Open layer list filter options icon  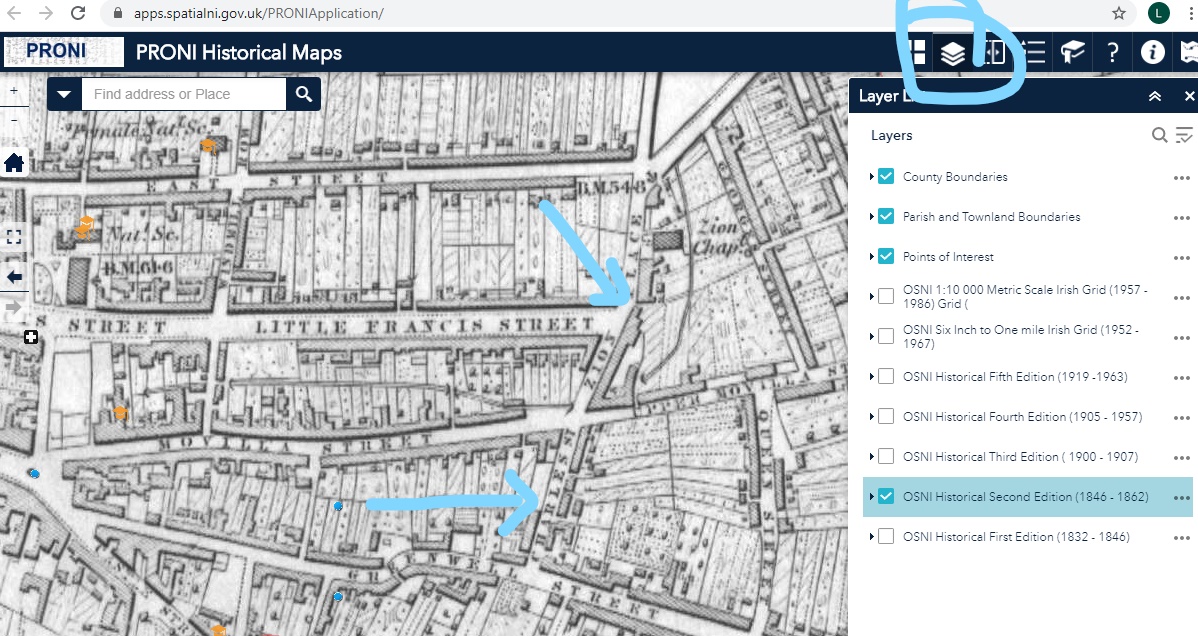click(1183, 135)
